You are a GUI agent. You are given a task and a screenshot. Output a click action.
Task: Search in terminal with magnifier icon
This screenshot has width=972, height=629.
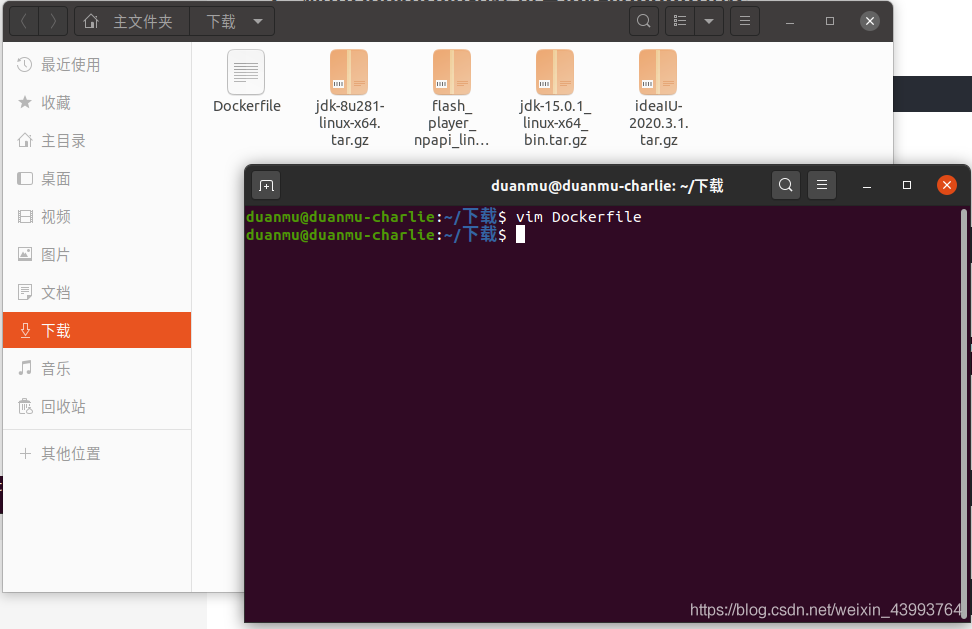(x=785, y=185)
